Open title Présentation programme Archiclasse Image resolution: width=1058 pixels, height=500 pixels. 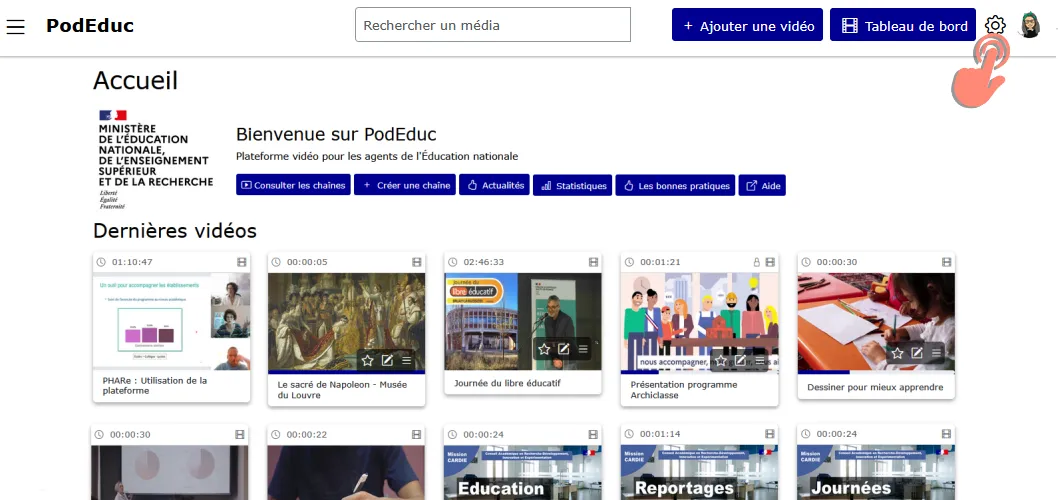coord(684,390)
